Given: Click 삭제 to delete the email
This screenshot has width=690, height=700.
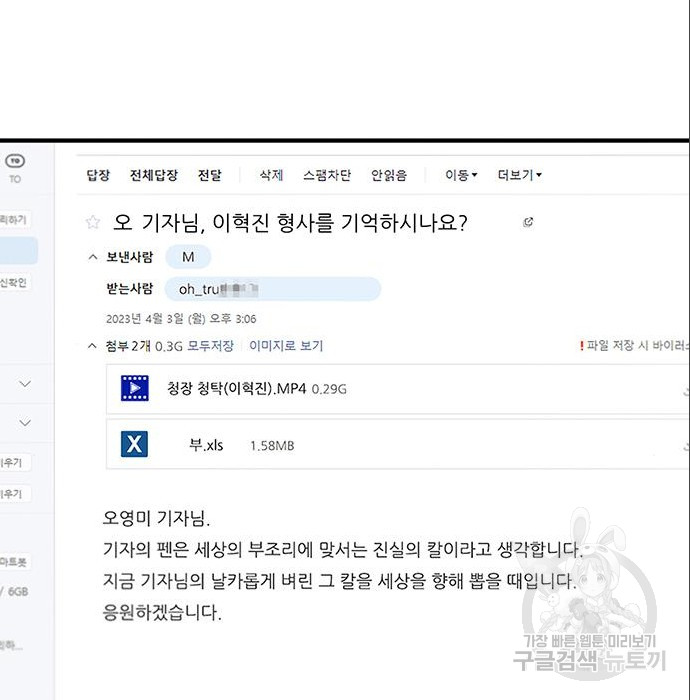Looking at the screenshot, I should (271, 175).
